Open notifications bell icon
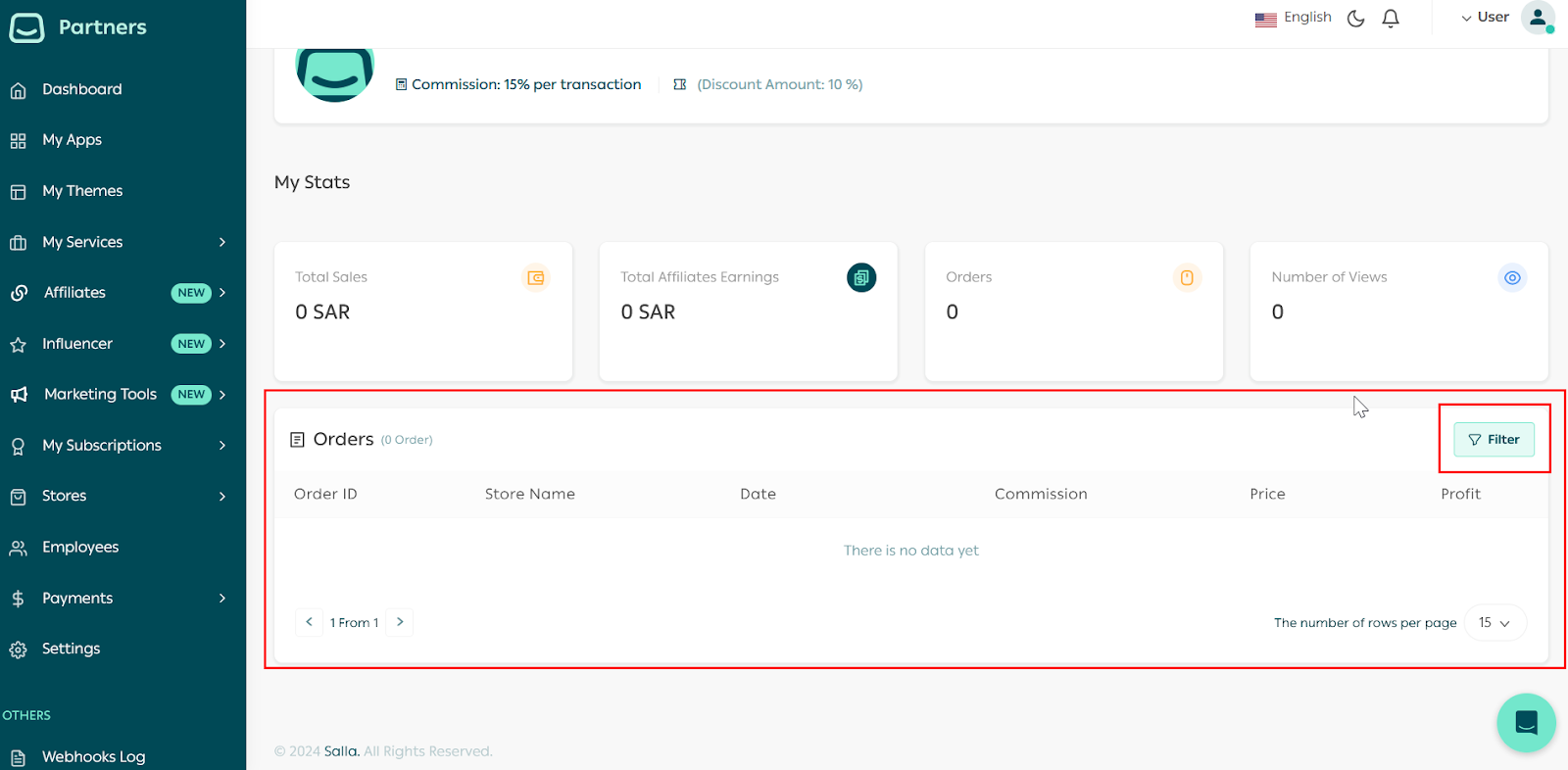The height and width of the screenshot is (770, 1568). click(1391, 19)
